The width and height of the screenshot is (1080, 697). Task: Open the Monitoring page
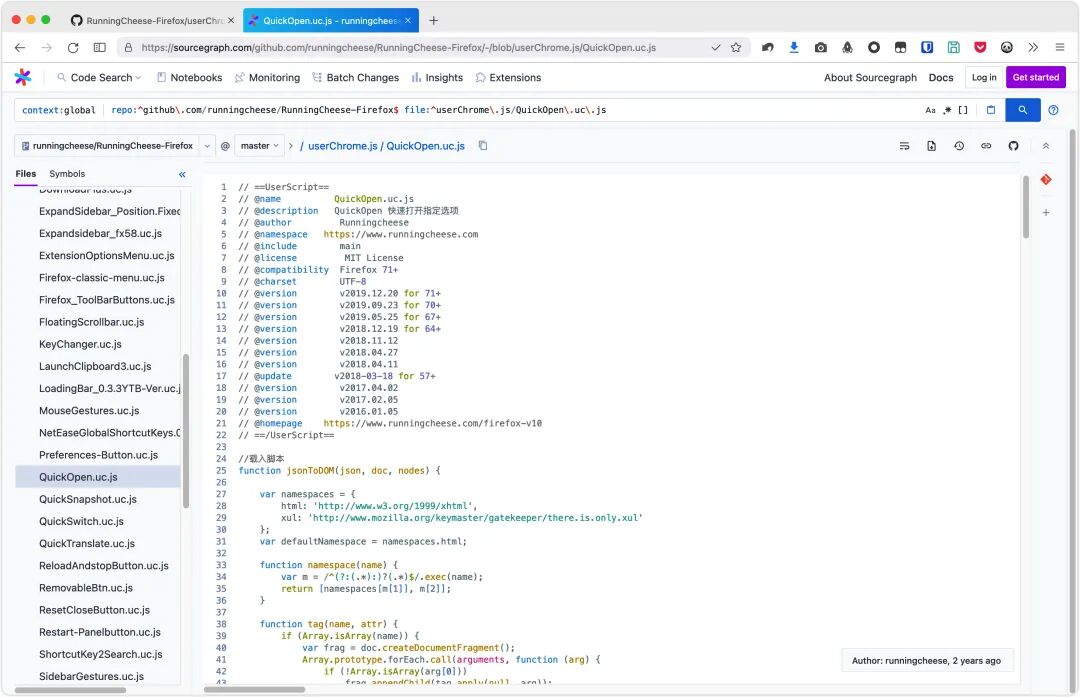coord(267,78)
